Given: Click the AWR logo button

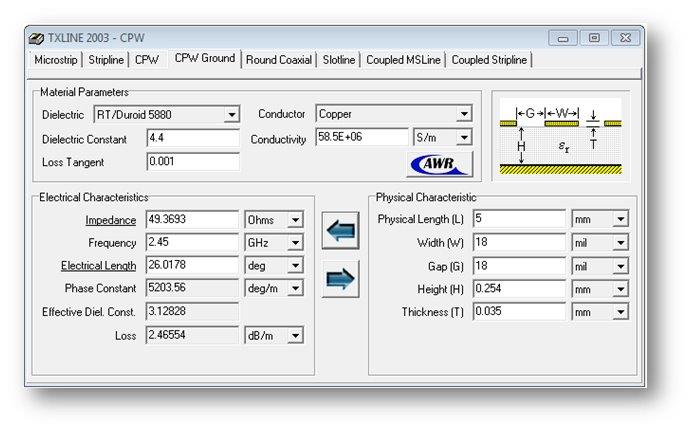Looking at the screenshot, I should pyautogui.click(x=439, y=164).
